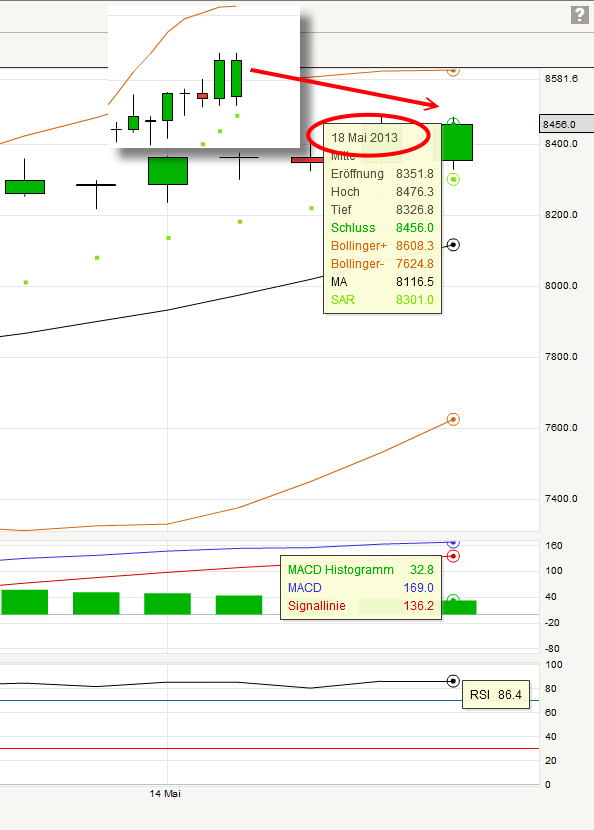594x830 pixels.
Task: Click the 20 RSI axis label
Action: 551,761
